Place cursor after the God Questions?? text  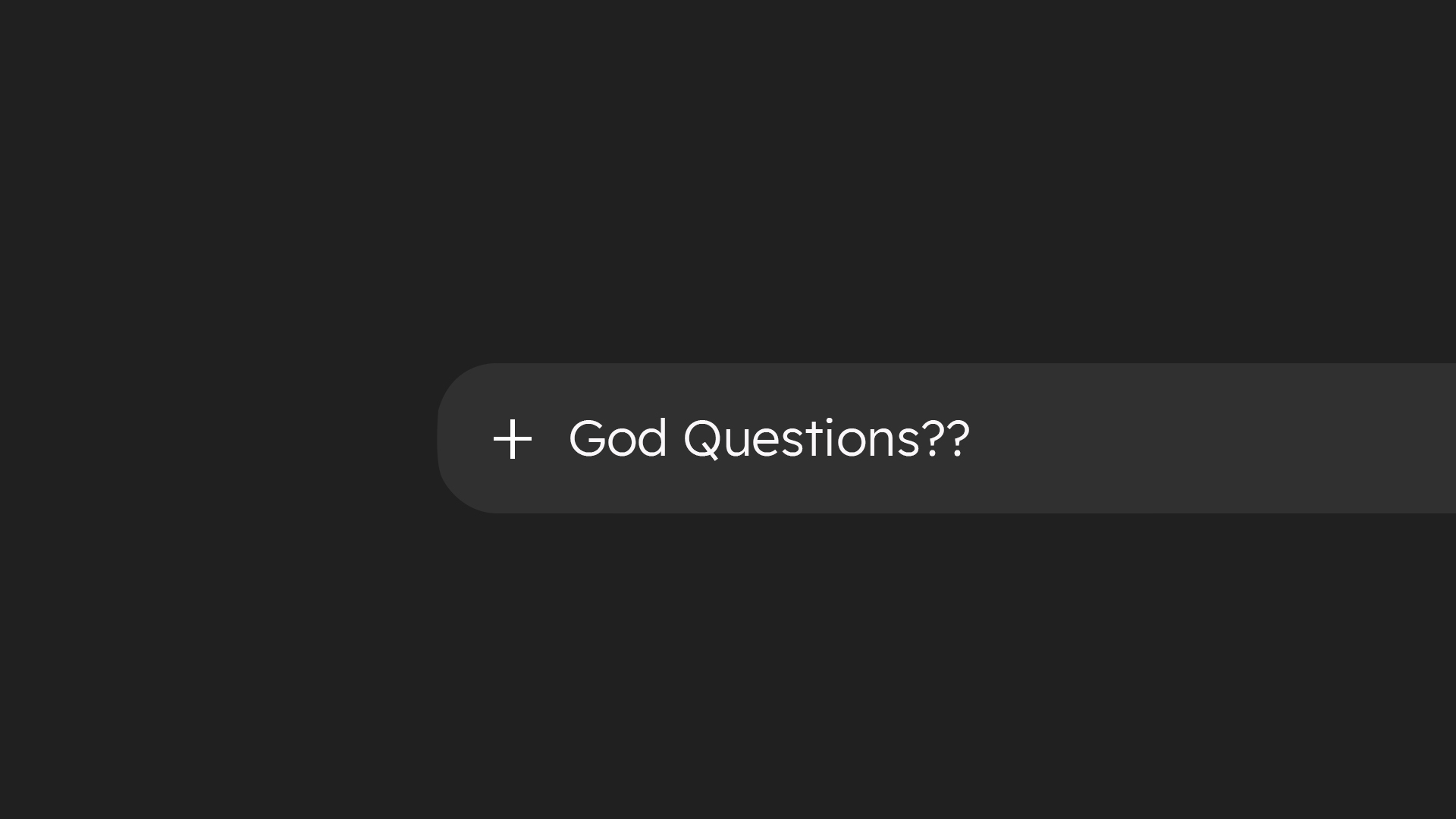tap(974, 438)
